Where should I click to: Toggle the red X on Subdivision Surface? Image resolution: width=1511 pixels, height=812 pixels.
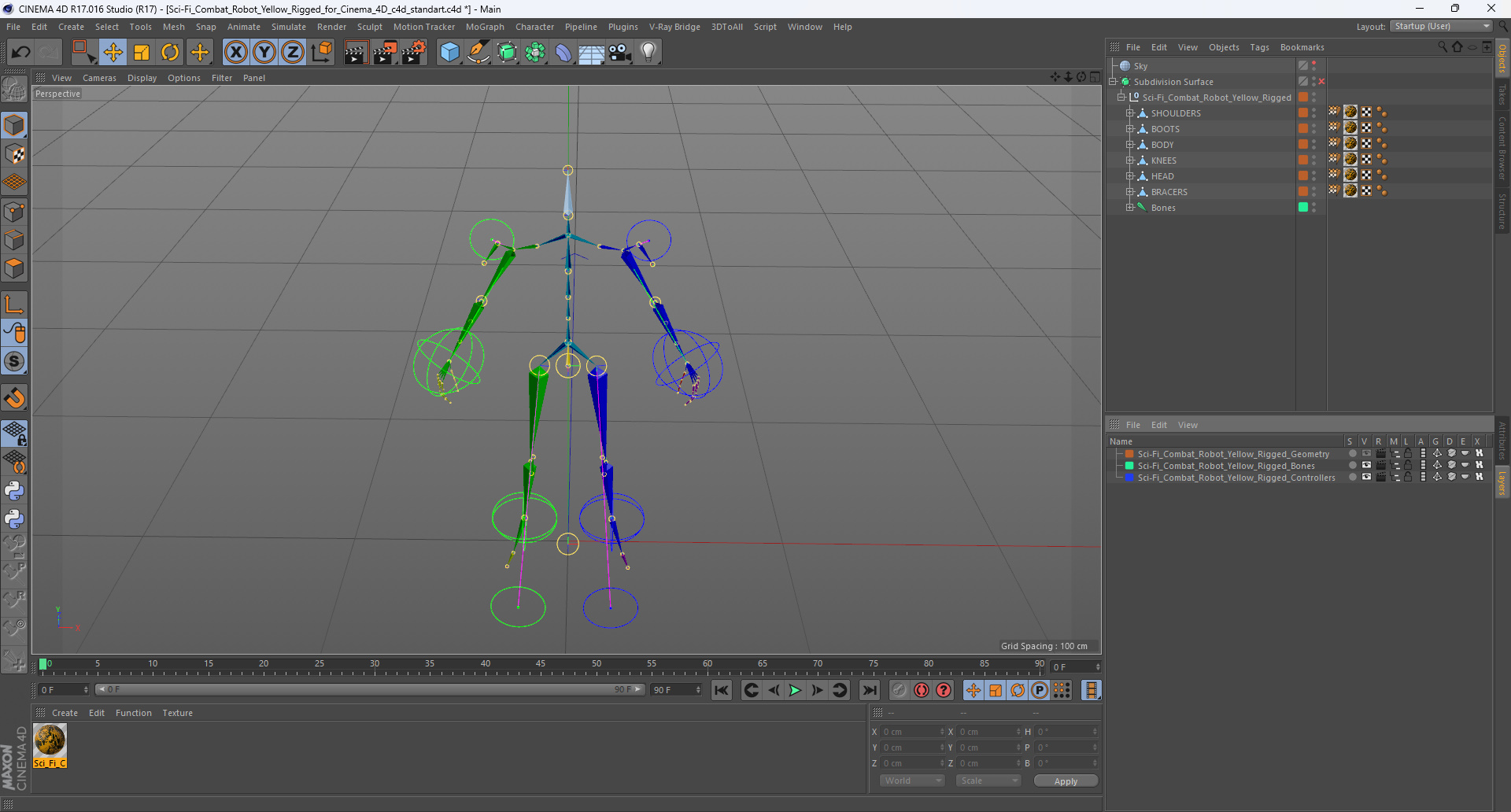coord(1321,82)
